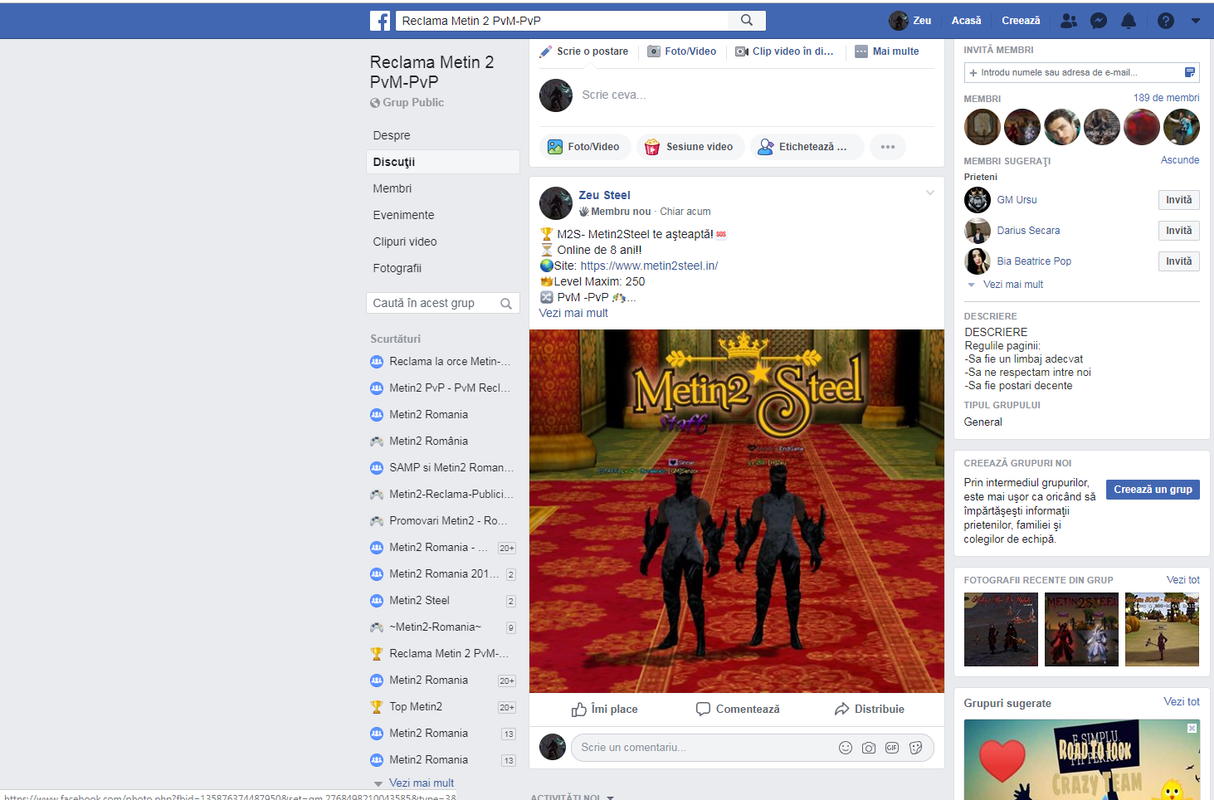
Task: Open SAMP si Metin2 Roman shortcut
Action: [441, 467]
